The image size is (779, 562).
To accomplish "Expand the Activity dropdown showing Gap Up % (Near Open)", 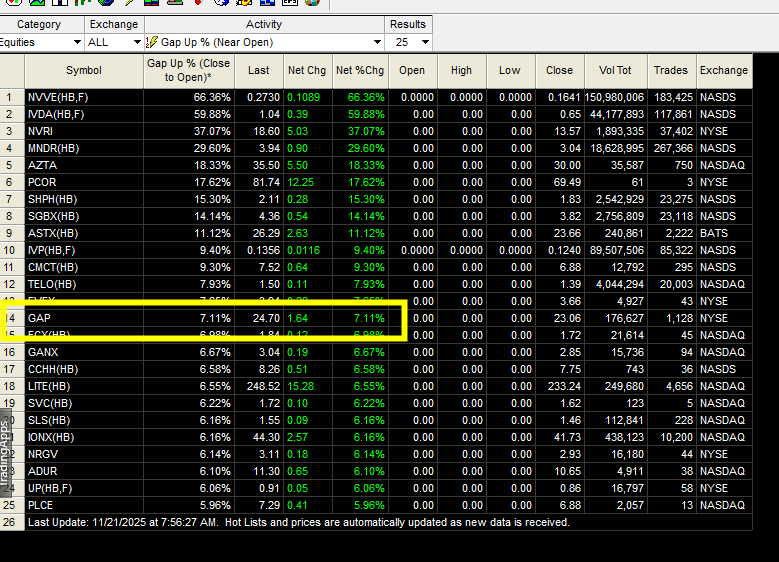I will pos(264,42).
